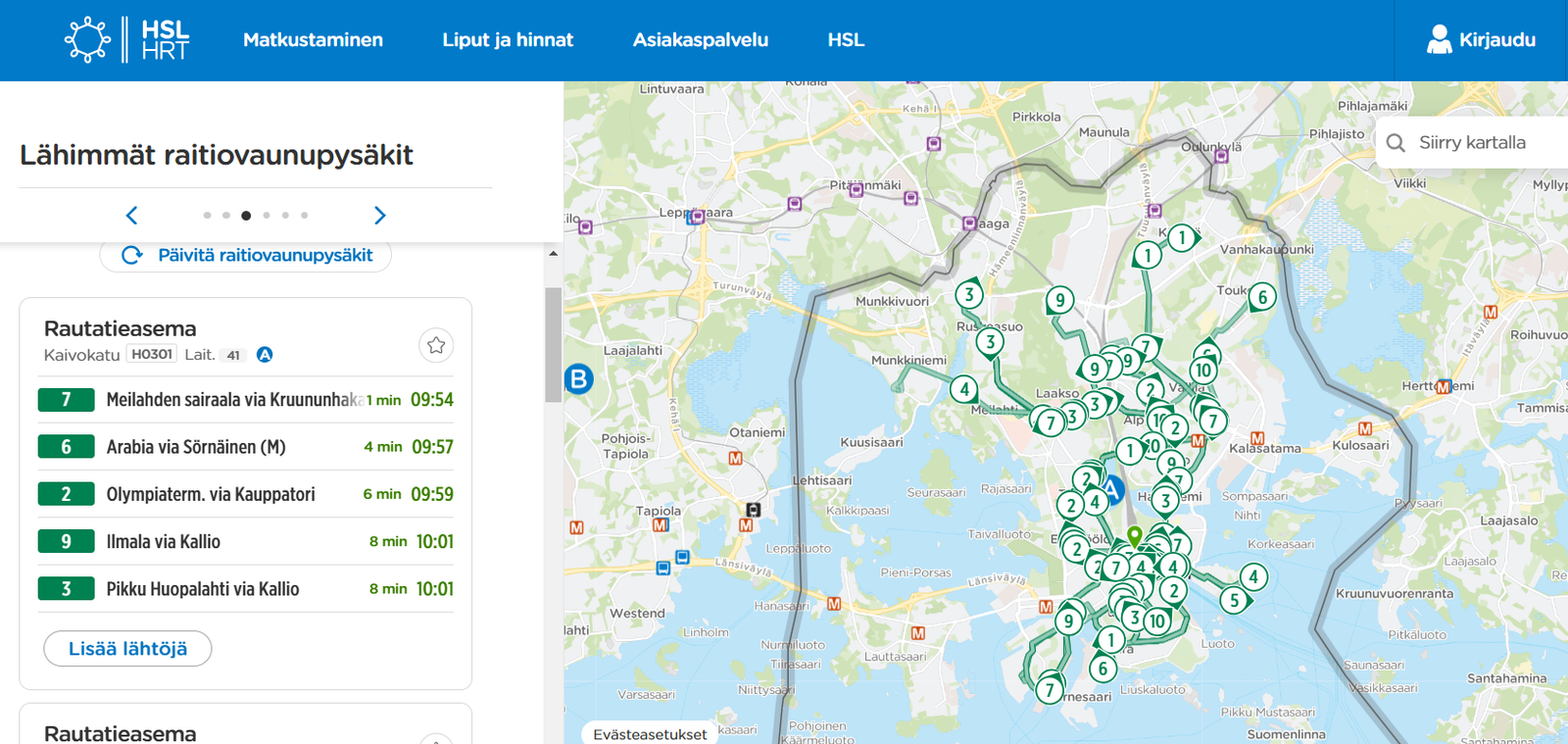Go to next carousel slide arrow

tap(380, 216)
